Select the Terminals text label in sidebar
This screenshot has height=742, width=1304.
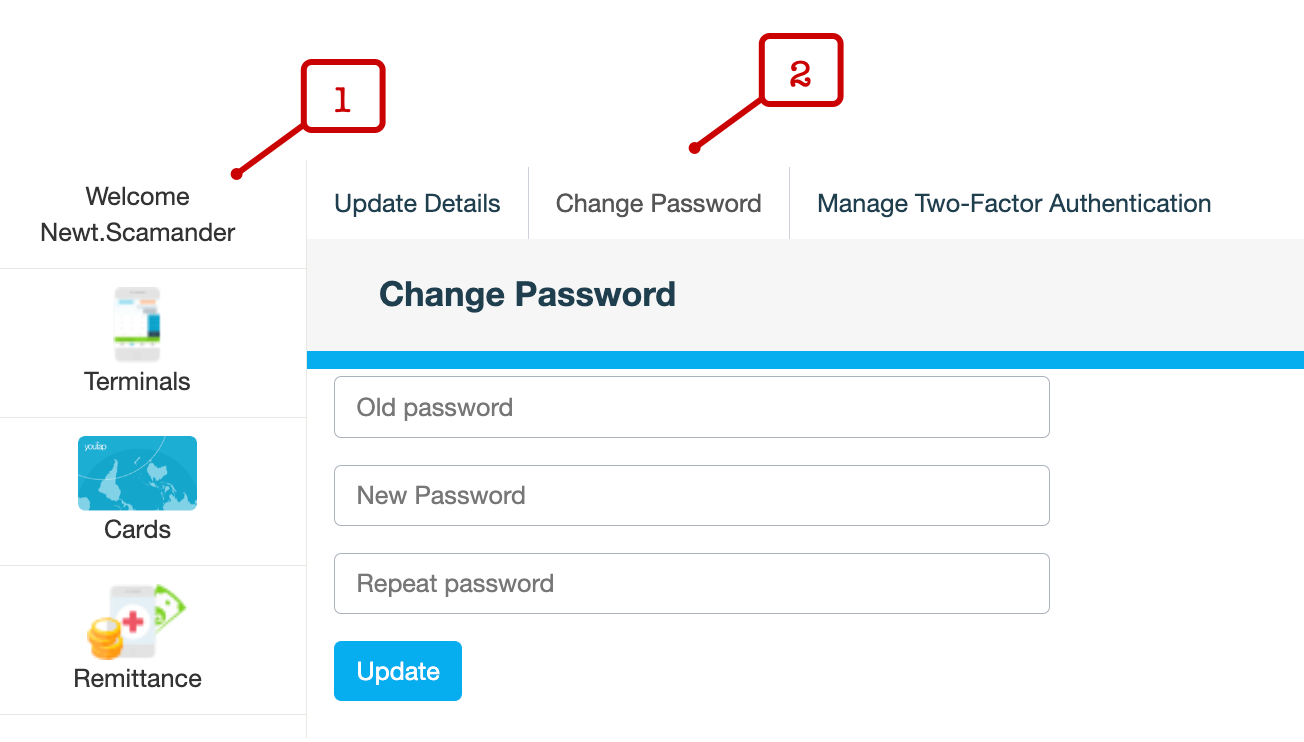click(x=137, y=381)
